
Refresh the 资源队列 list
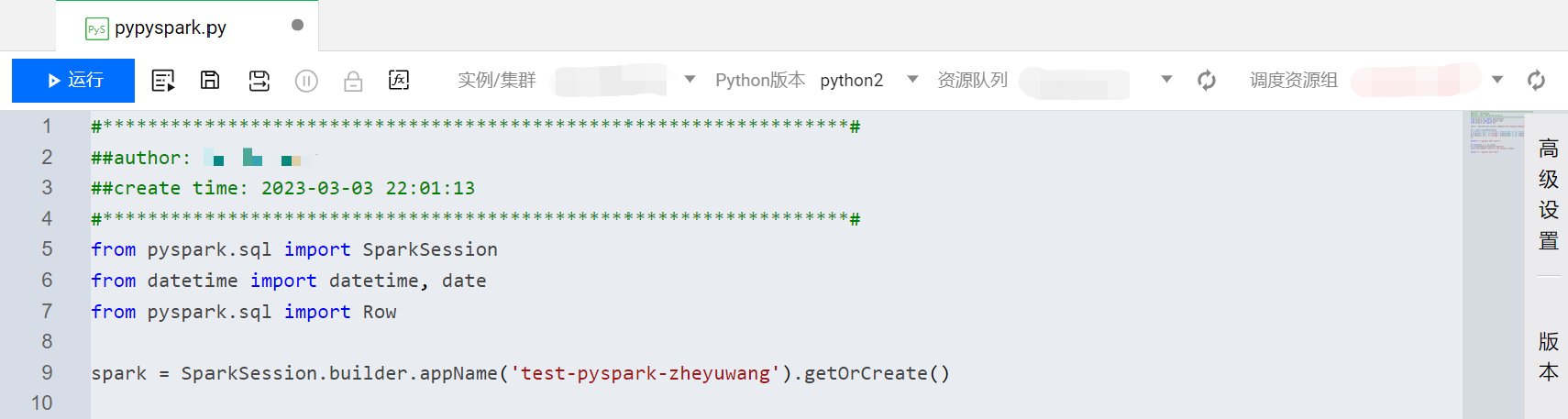pos(1207,81)
